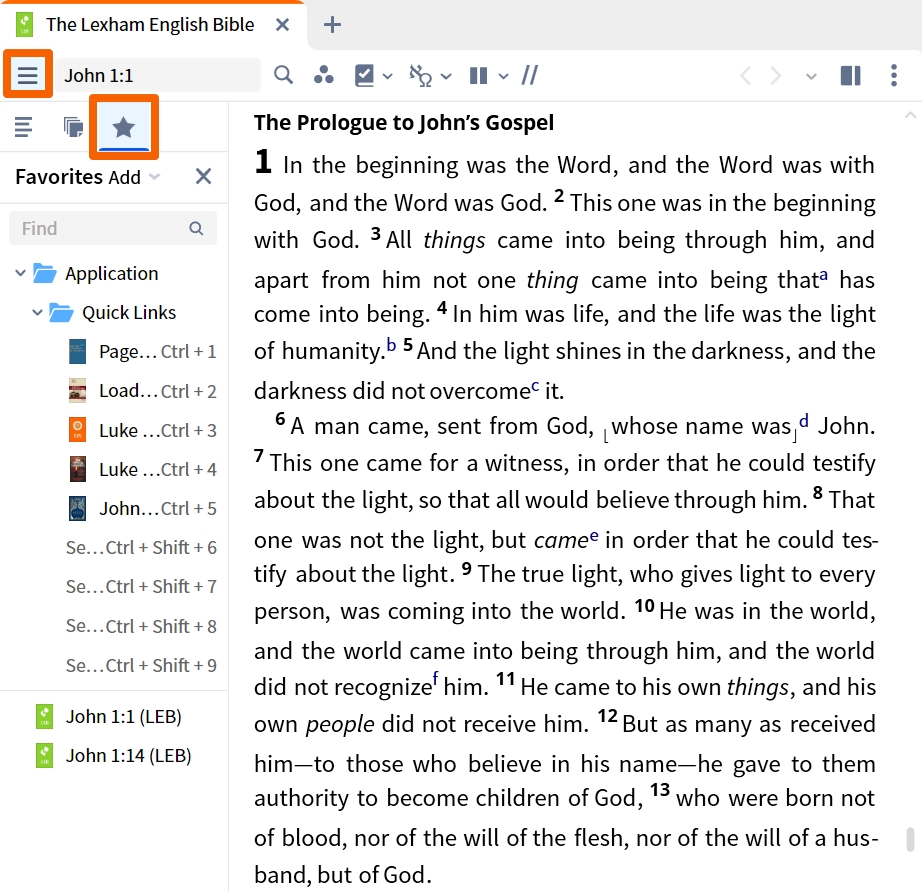
Task: Click the John 1:1 reference box
Action: (x=159, y=75)
